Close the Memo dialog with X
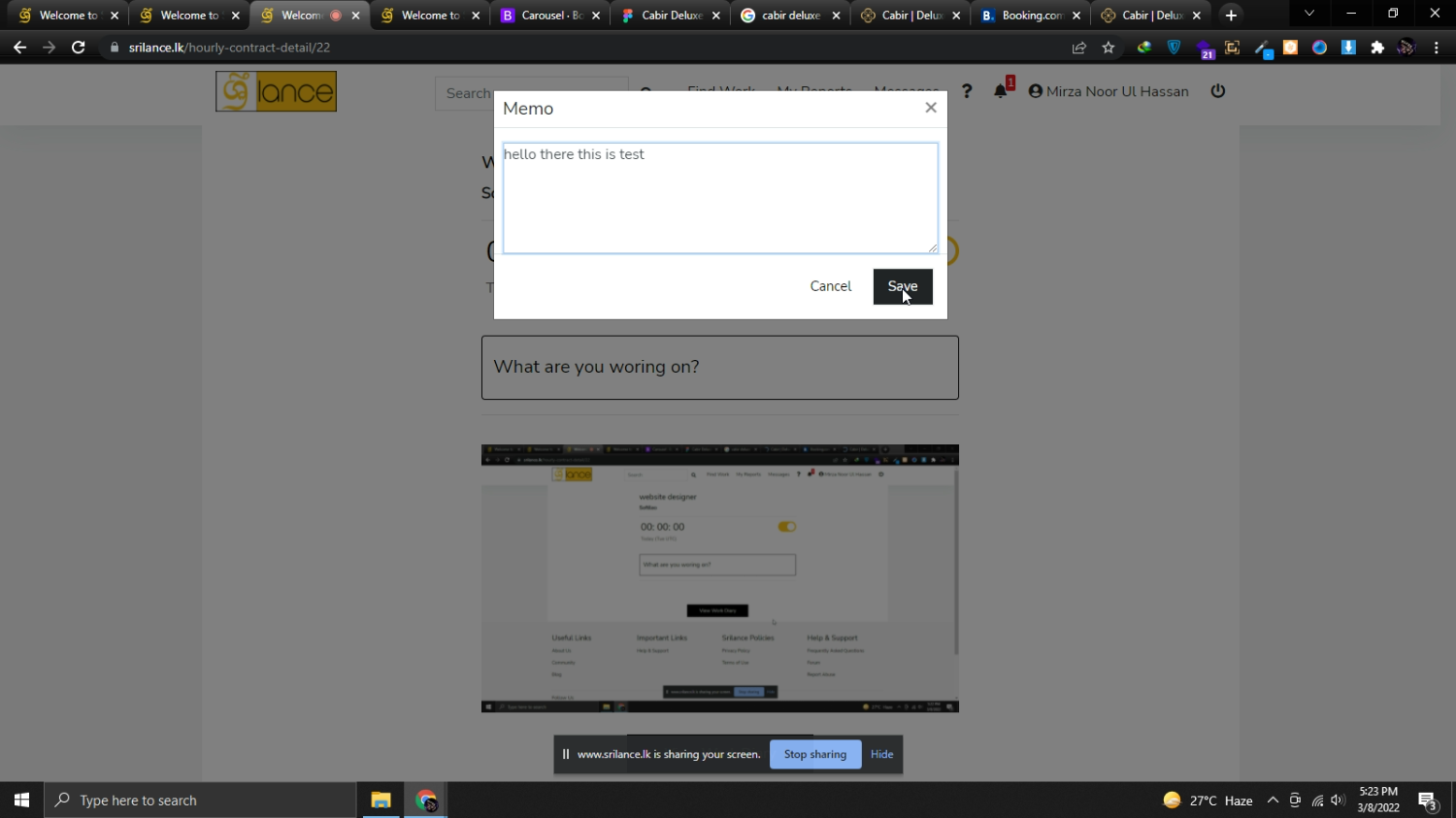Viewport: 1456px width, 818px height. 930,108
